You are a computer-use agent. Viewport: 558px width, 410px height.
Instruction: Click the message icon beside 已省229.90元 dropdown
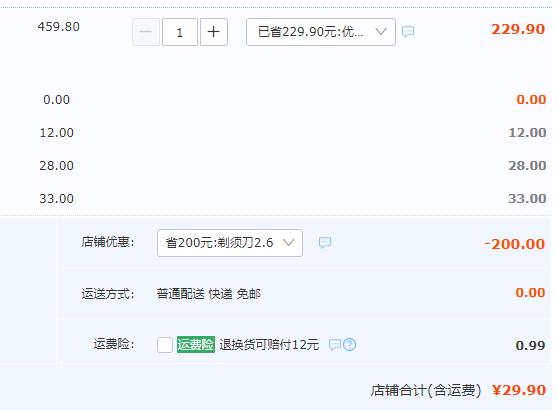pyautogui.click(x=408, y=32)
